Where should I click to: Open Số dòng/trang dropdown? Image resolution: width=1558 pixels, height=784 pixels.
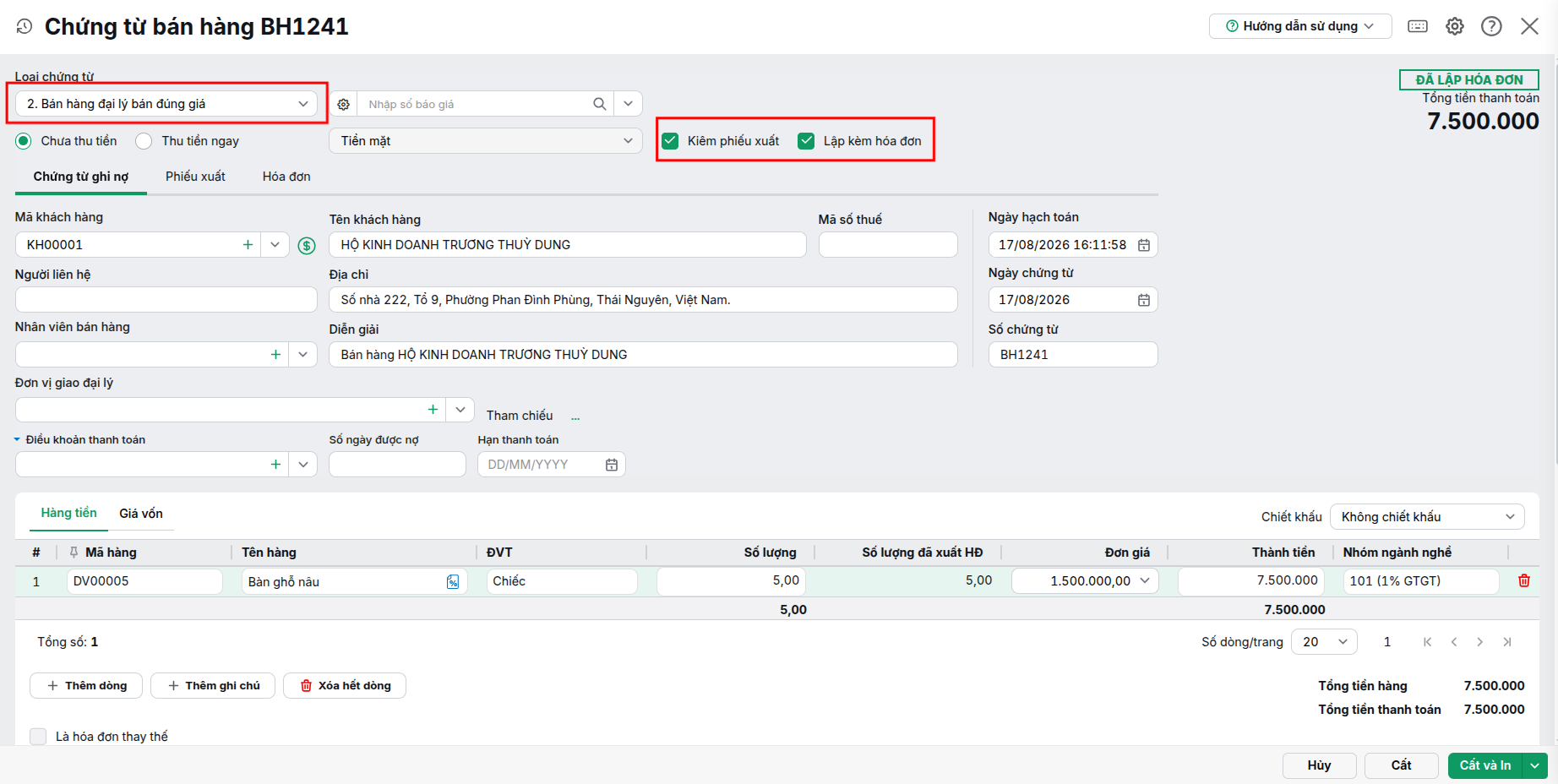[1324, 642]
